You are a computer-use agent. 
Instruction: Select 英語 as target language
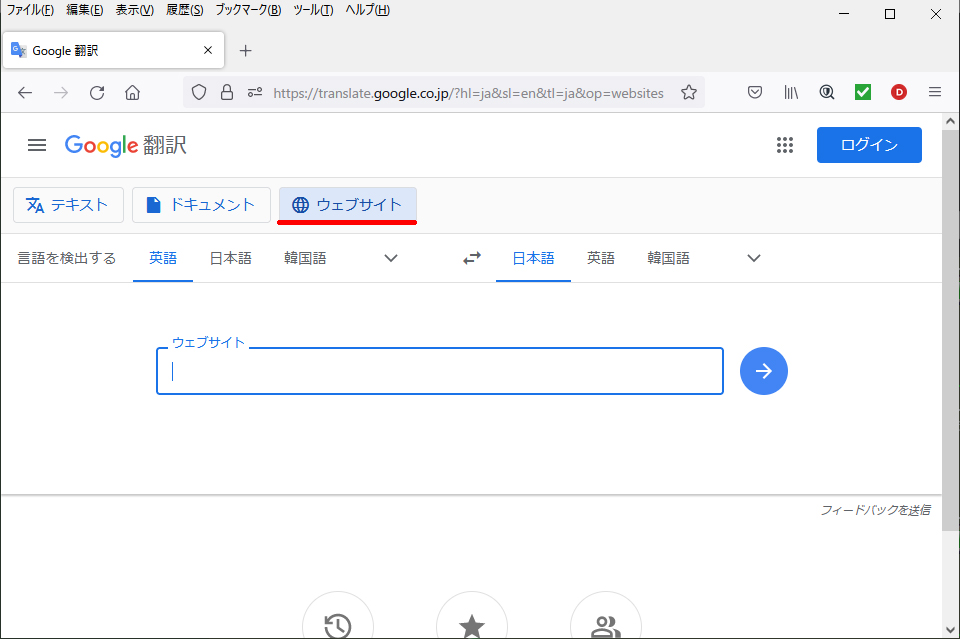point(601,258)
